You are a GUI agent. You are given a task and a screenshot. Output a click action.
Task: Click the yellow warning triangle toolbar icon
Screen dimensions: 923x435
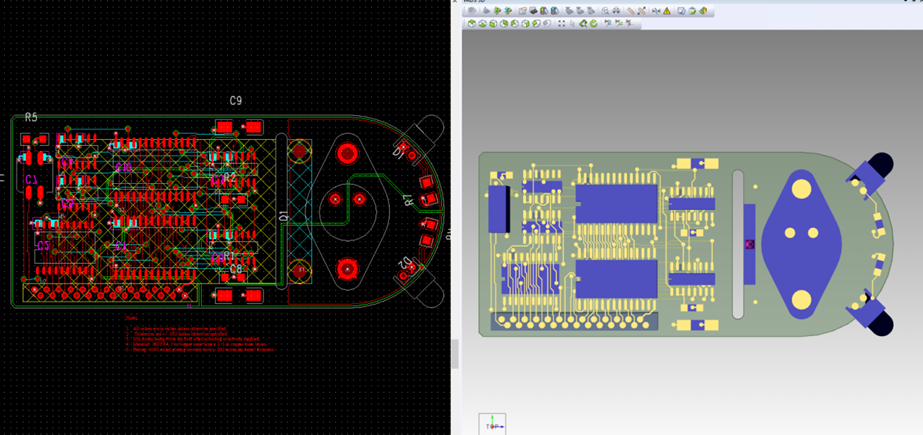click(667, 11)
